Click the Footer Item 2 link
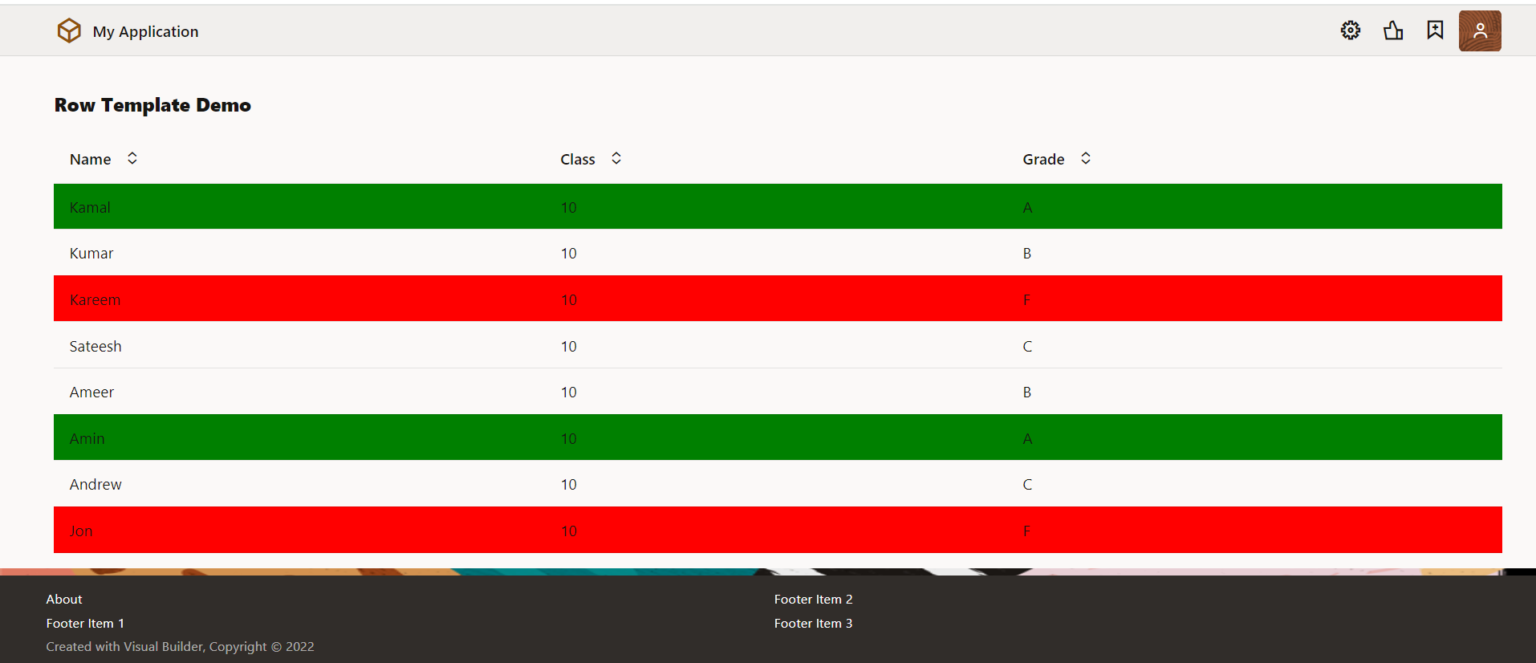 click(x=813, y=599)
